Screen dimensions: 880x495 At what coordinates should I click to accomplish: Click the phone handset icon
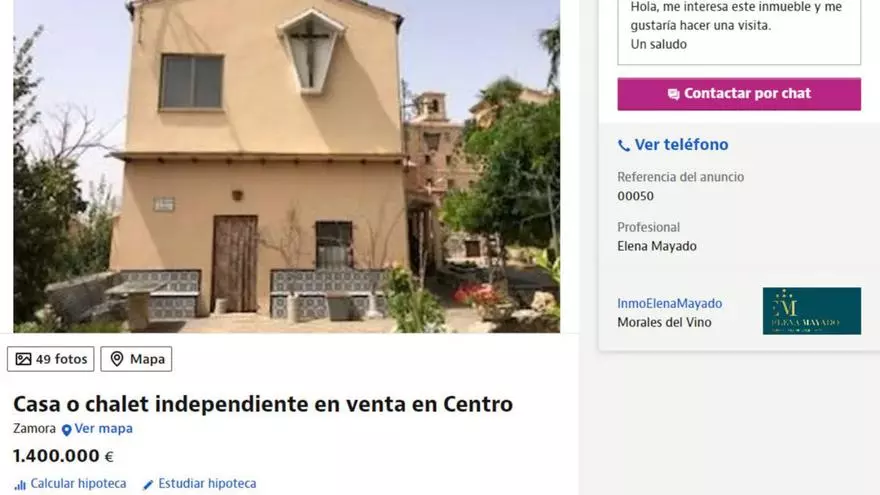[624, 146]
